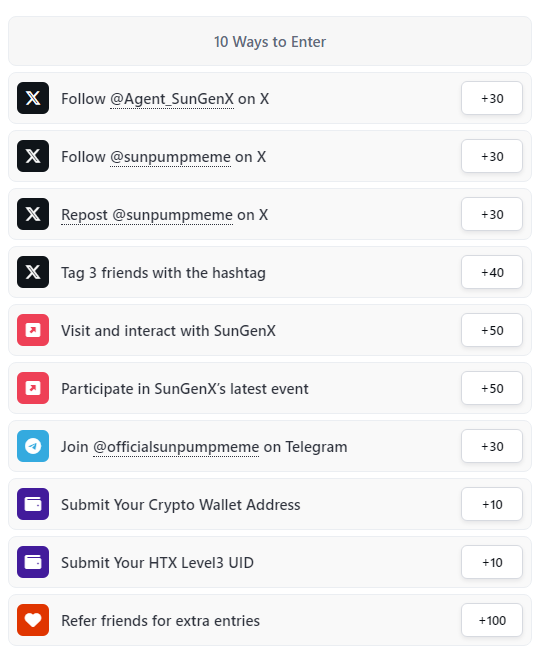Viewport: 540px width, 652px height.
Task: Click X icon beside Repost @sunpumpmeme
Action: (x=33, y=214)
